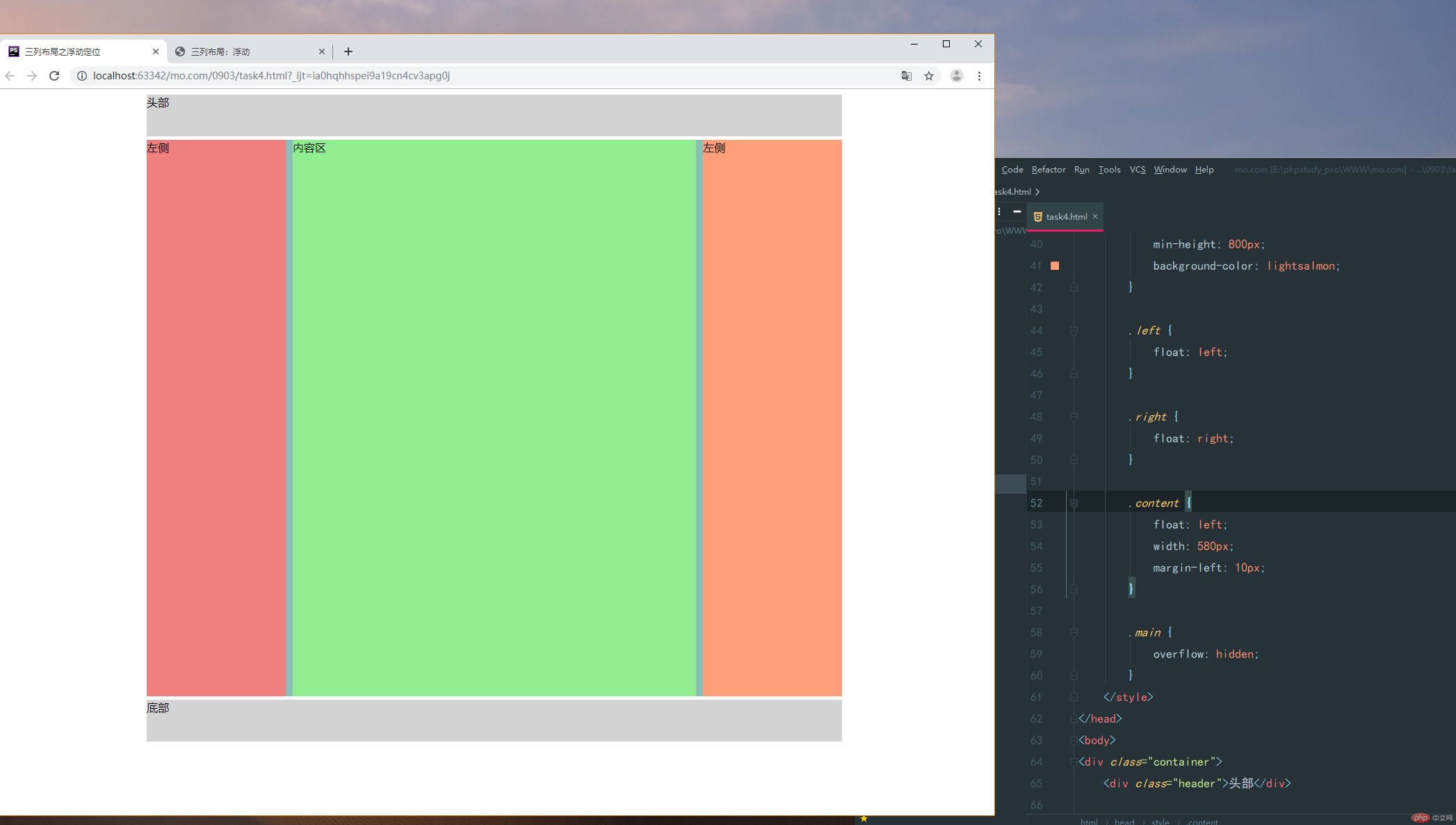The width and height of the screenshot is (1456, 825).
Task: Fold the closing brace at line 42
Action: [x=1074, y=287]
